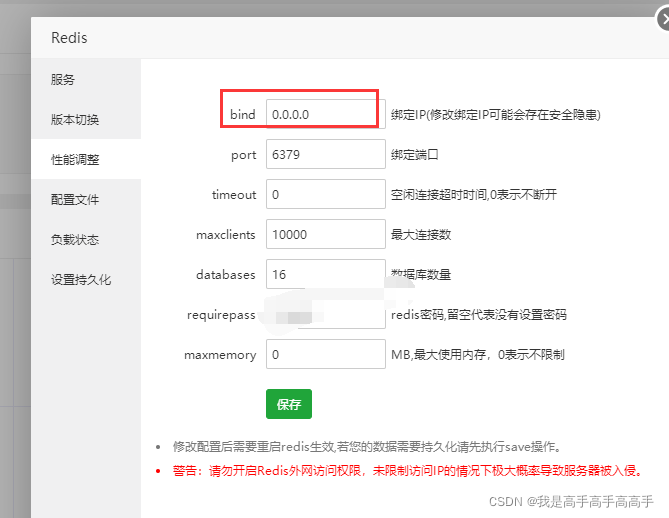
Task: Click the timeout field label
Action: coord(234,195)
